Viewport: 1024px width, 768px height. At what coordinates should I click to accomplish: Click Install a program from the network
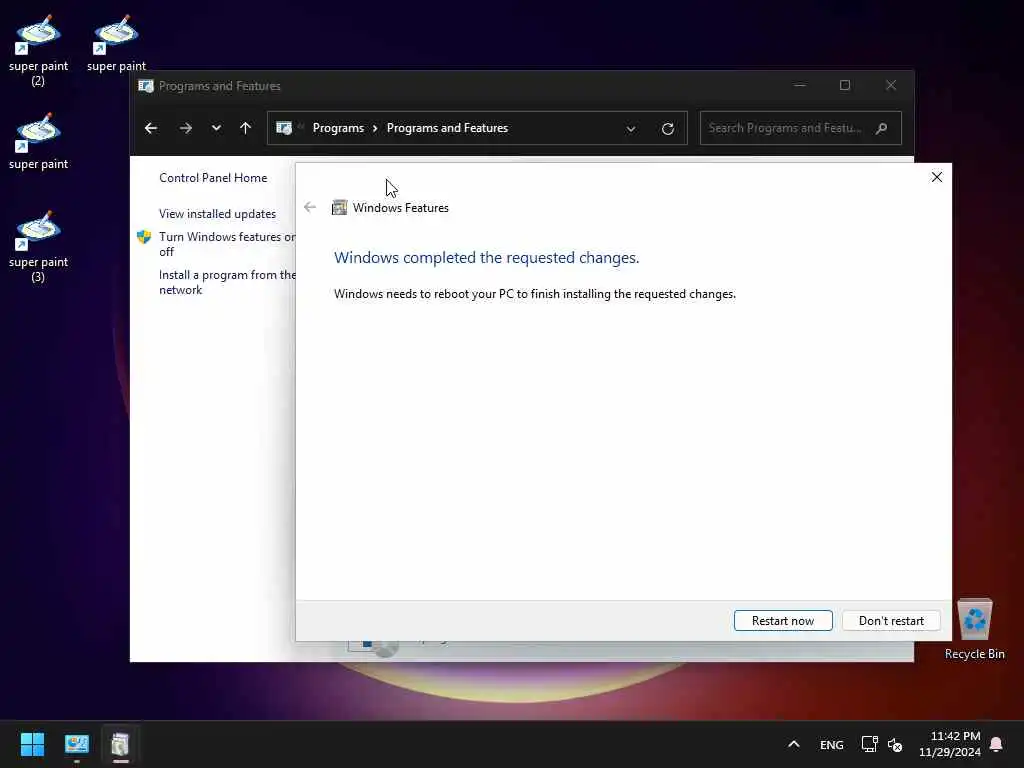click(x=227, y=282)
